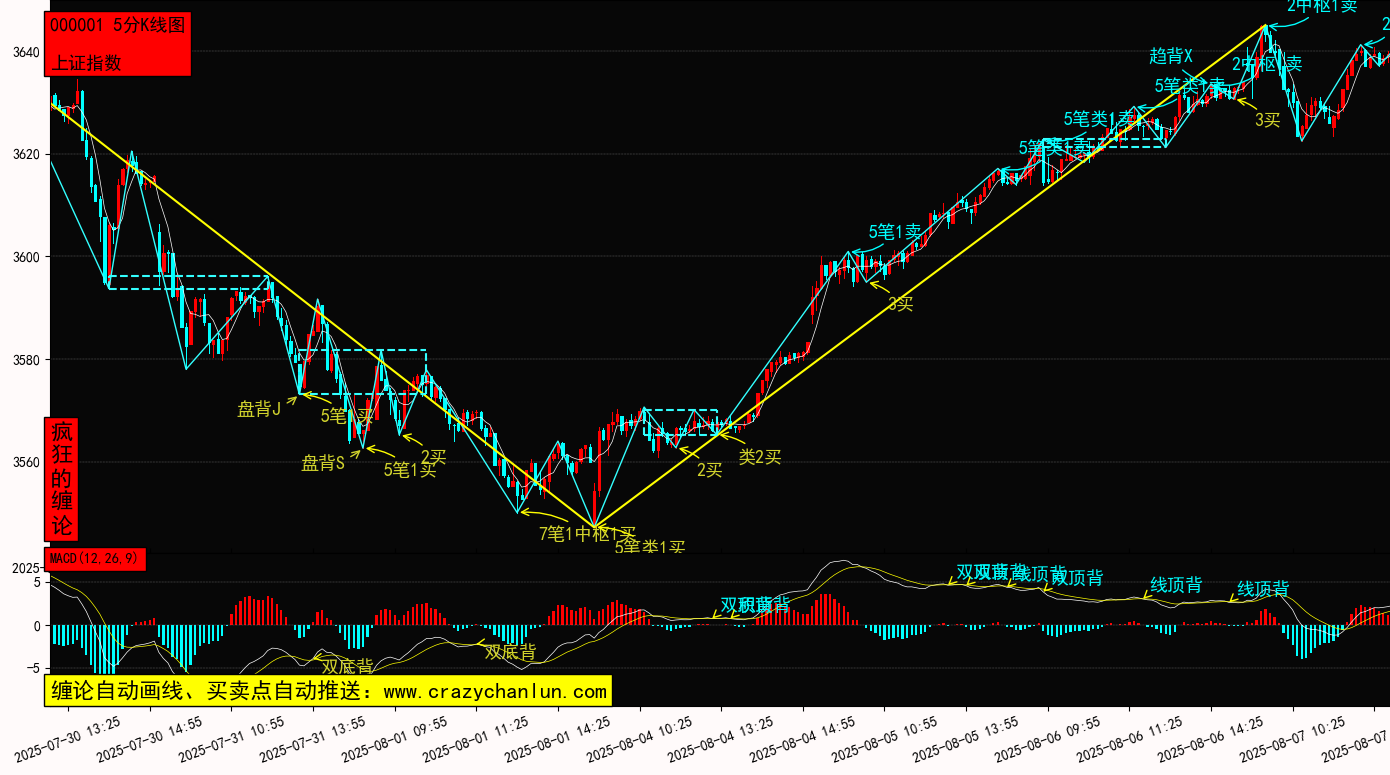Click the 3640 price axis label
Image resolution: width=1390 pixels, height=775 pixels.
point(26,52)
